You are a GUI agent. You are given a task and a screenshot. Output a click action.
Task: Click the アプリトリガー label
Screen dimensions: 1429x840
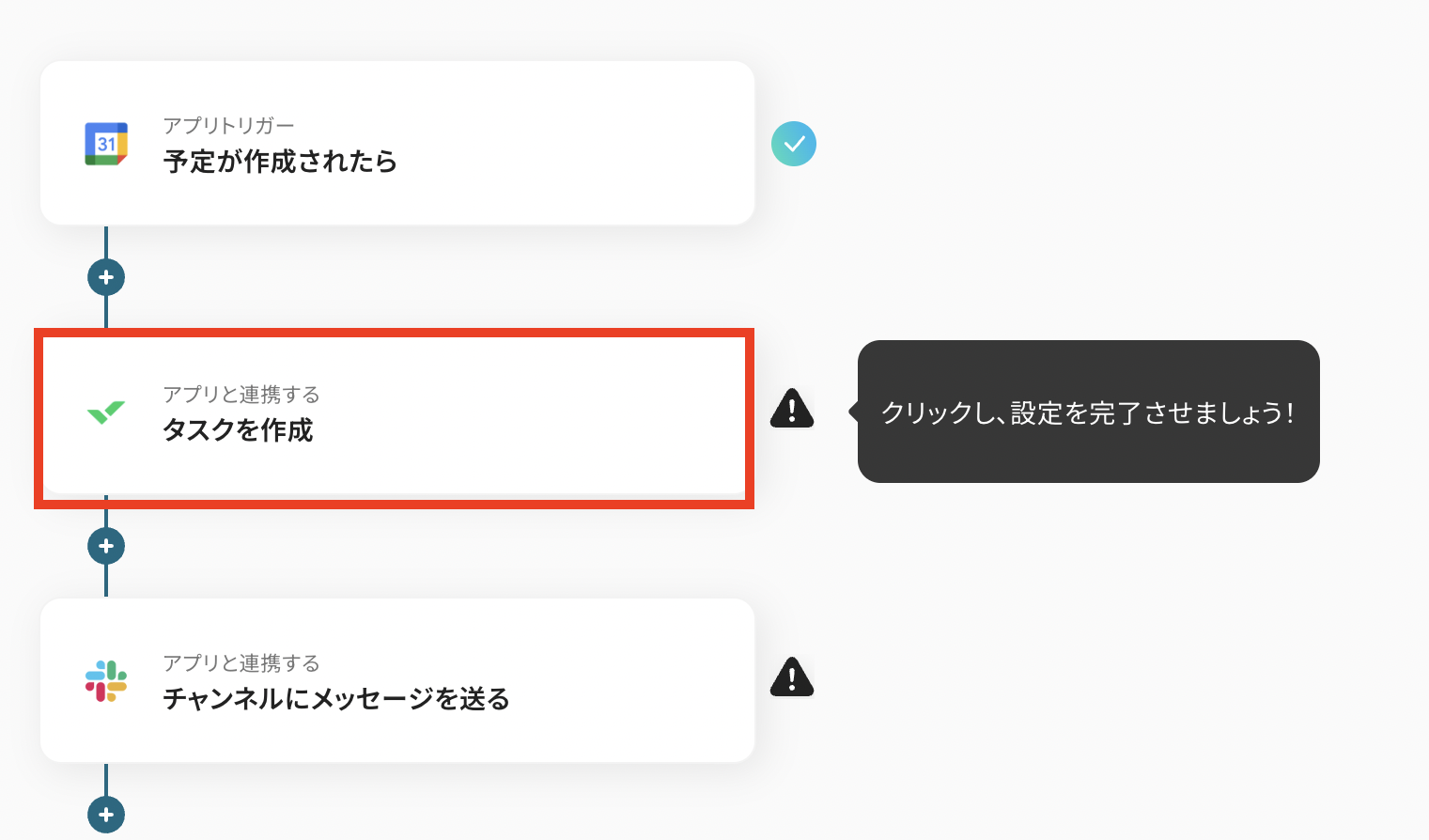[228, 126]
